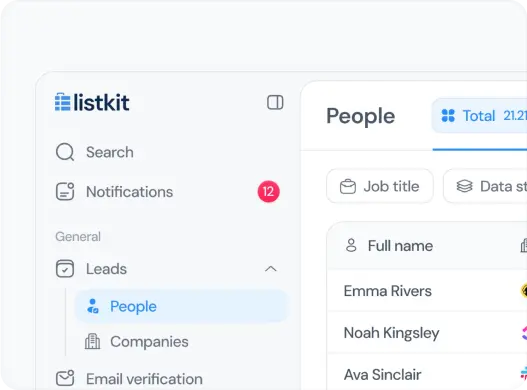Viewport: 527px width, 390px height.
Task: Click the Email verification envelope icon
Action: click(65, 378)
